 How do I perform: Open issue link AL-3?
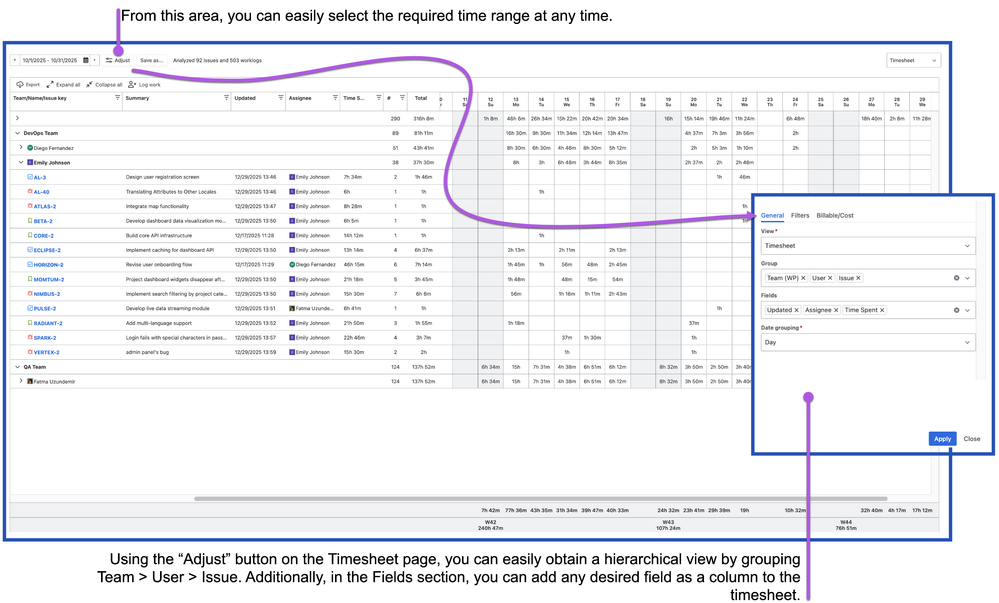click(x=40, y=178)
